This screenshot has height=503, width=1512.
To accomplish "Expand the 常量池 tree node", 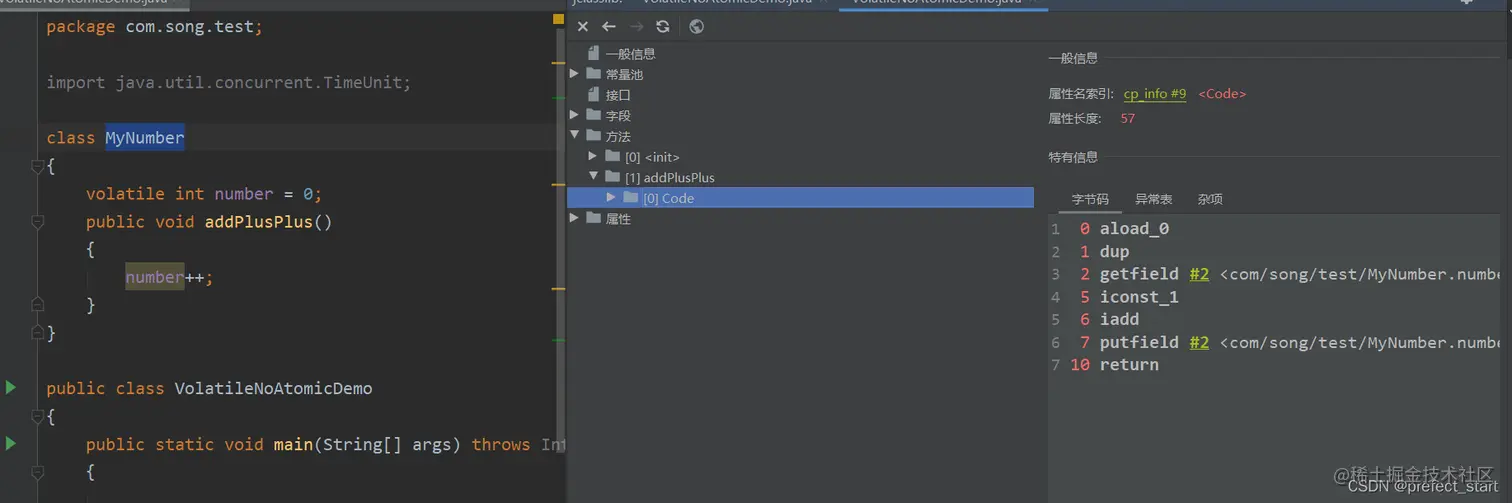I will (574, 74).
